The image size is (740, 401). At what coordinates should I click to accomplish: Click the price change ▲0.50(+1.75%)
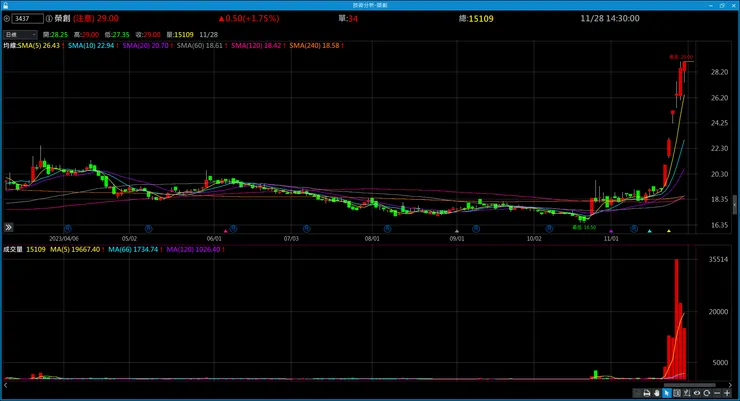[249, 19]
